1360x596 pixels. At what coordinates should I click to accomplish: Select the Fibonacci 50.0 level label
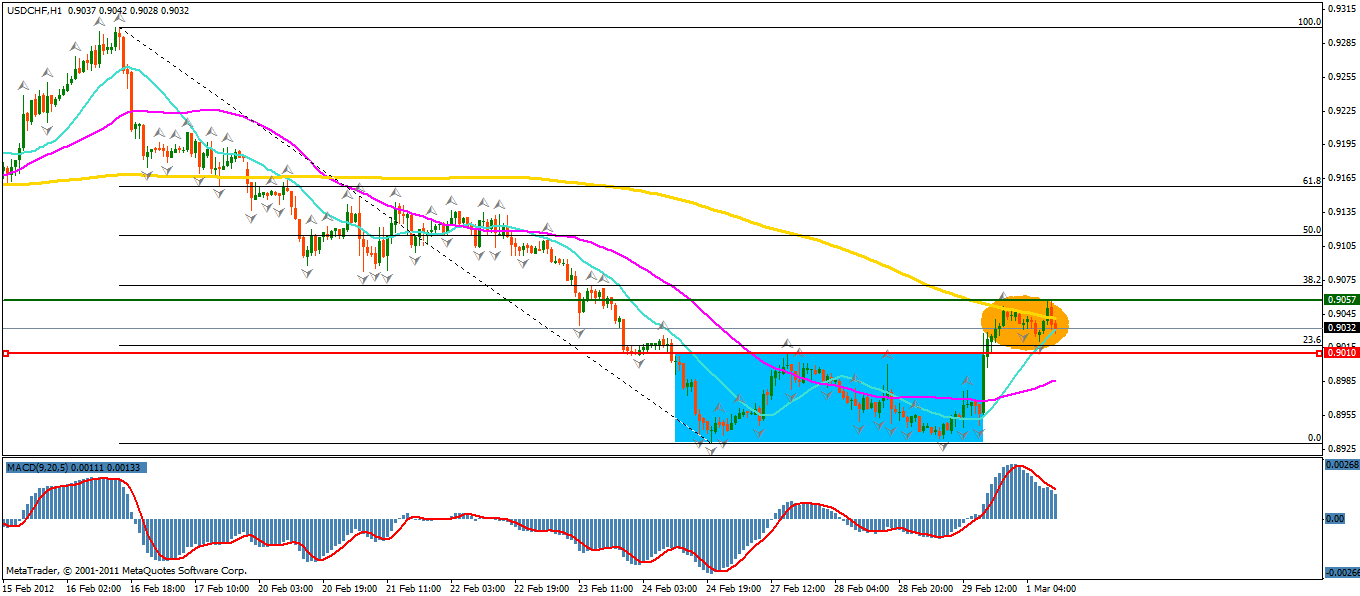(x=1312, y=229)
